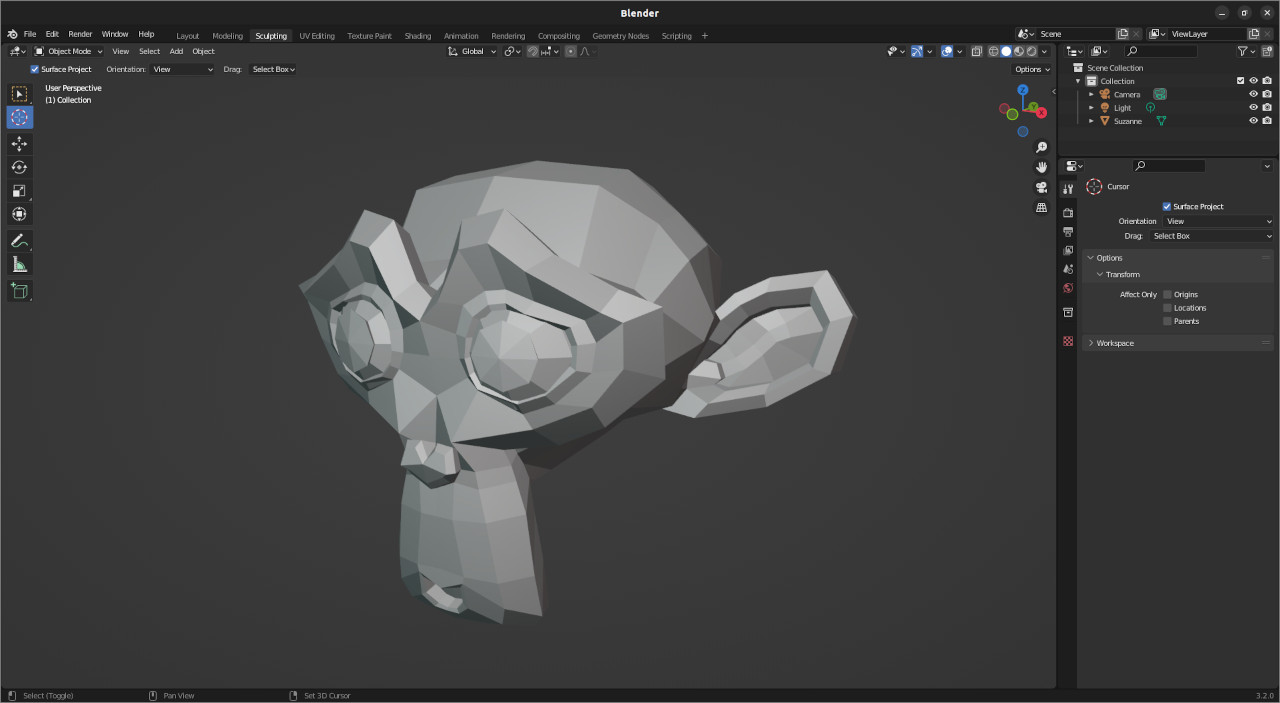Image resolution: width=1280 pixels, height=703 pixels.
Task: Pick the Add Cube tool
Action: pos(19,291)
